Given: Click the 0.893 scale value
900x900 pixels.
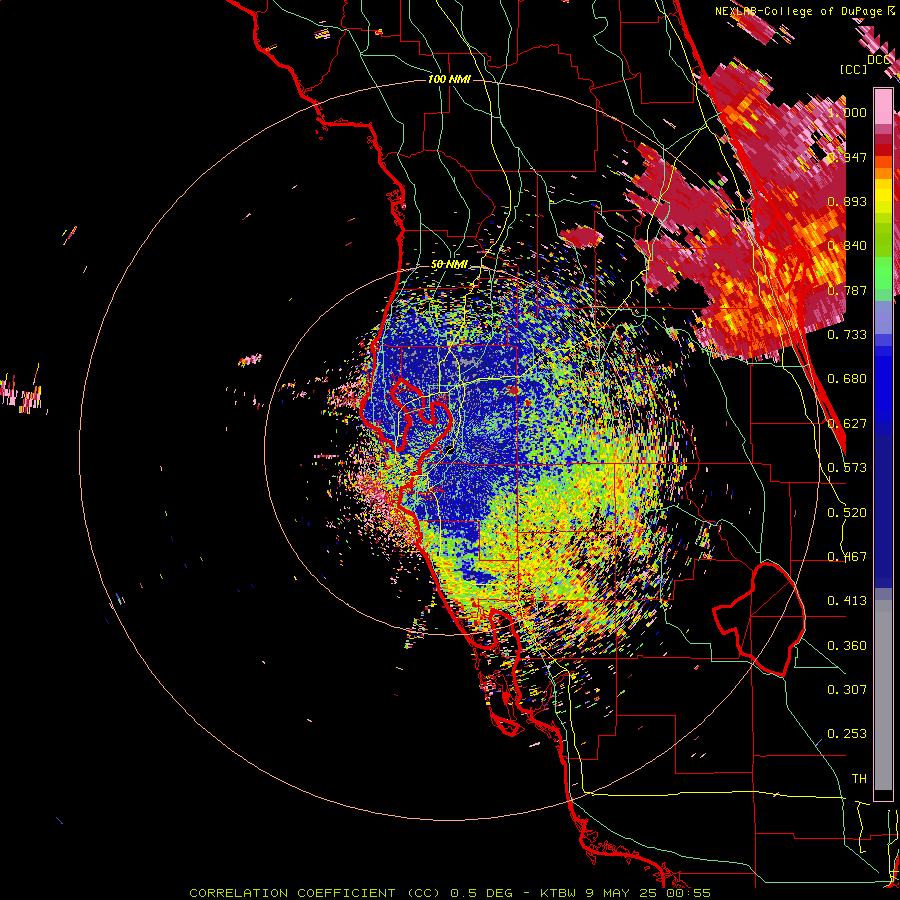Looking at the screenshot, I should (847, 201).
